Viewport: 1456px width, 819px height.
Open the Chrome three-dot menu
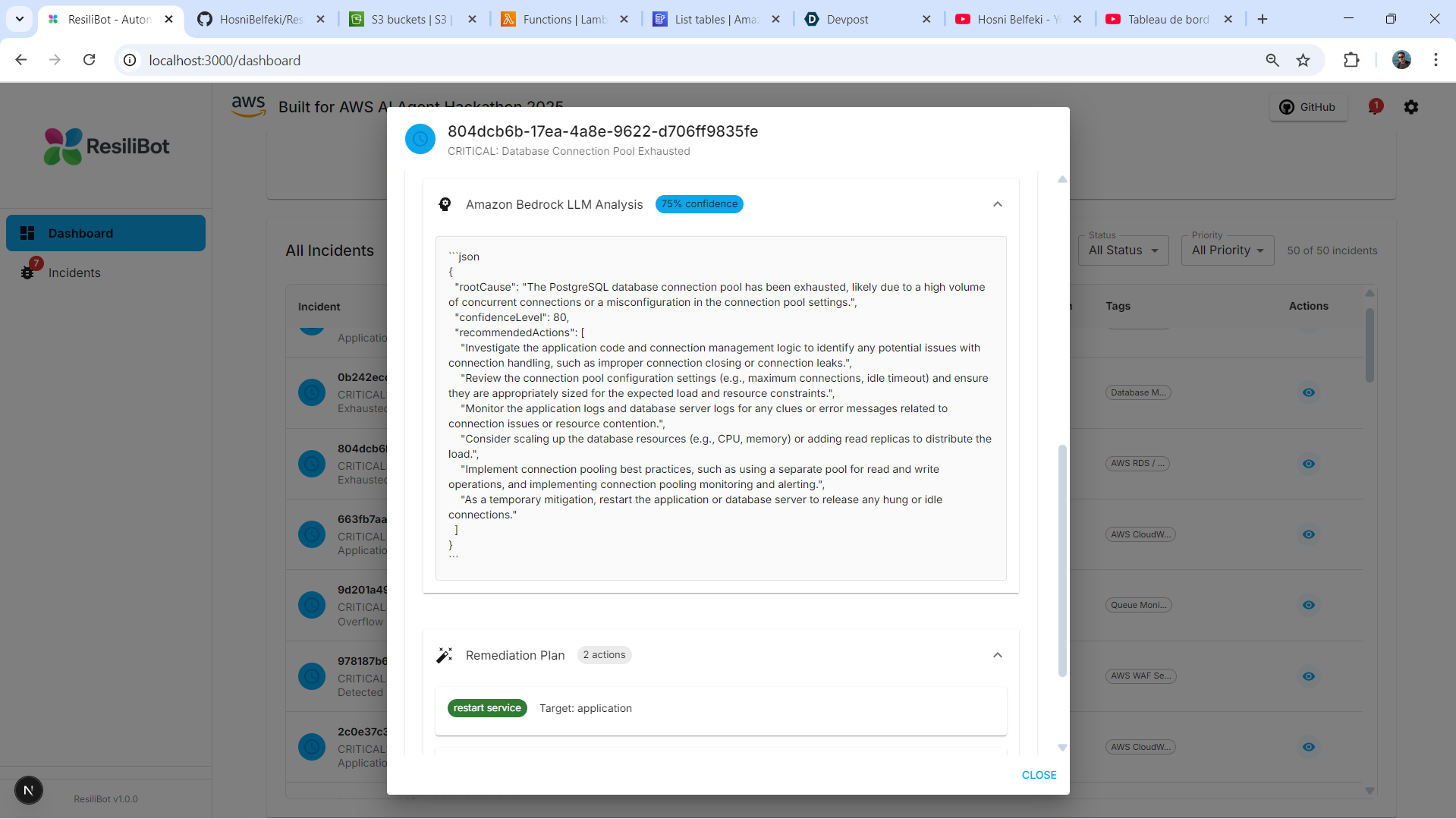pos(1436,60)
